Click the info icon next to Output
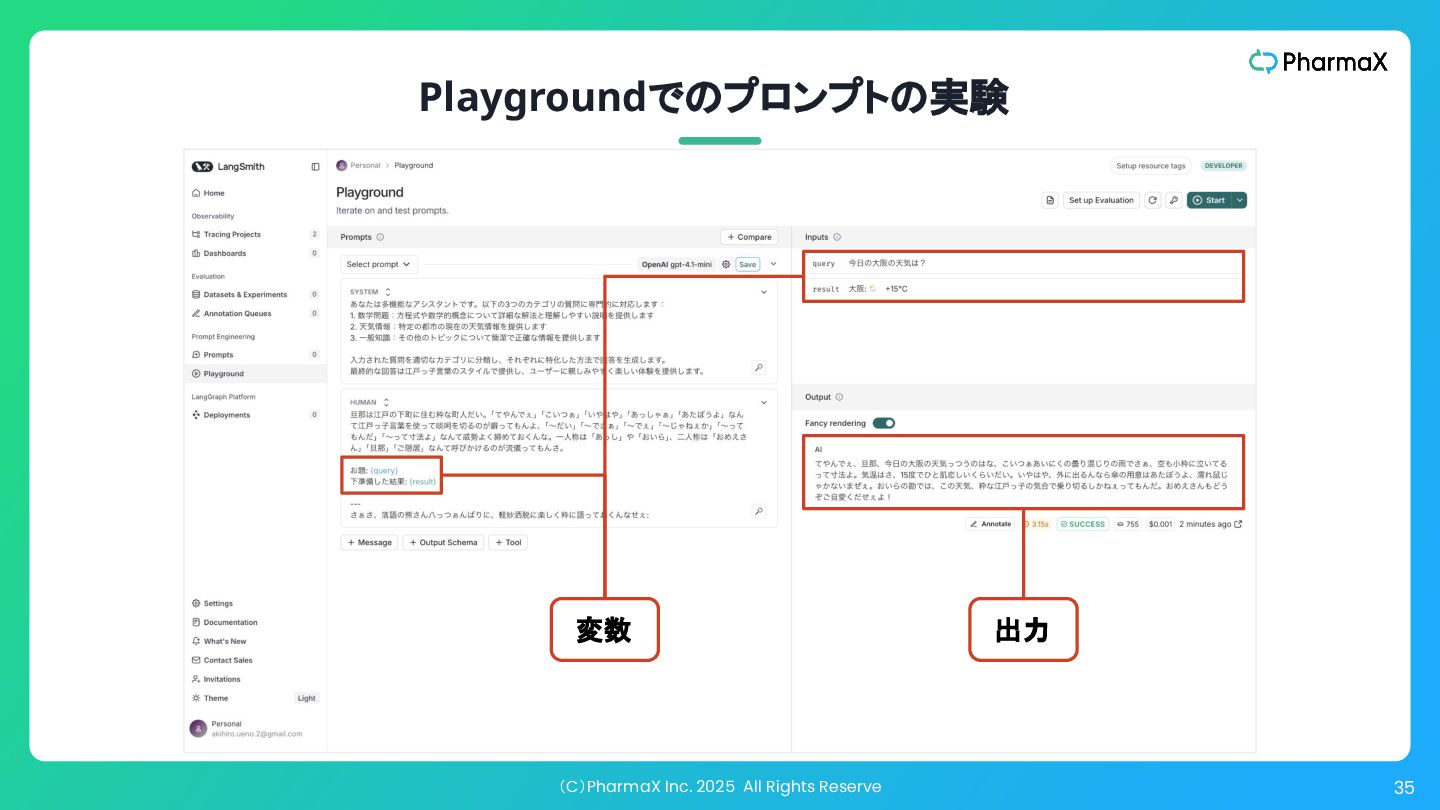This screenshot has width=1440, height=810. (839, 397)
